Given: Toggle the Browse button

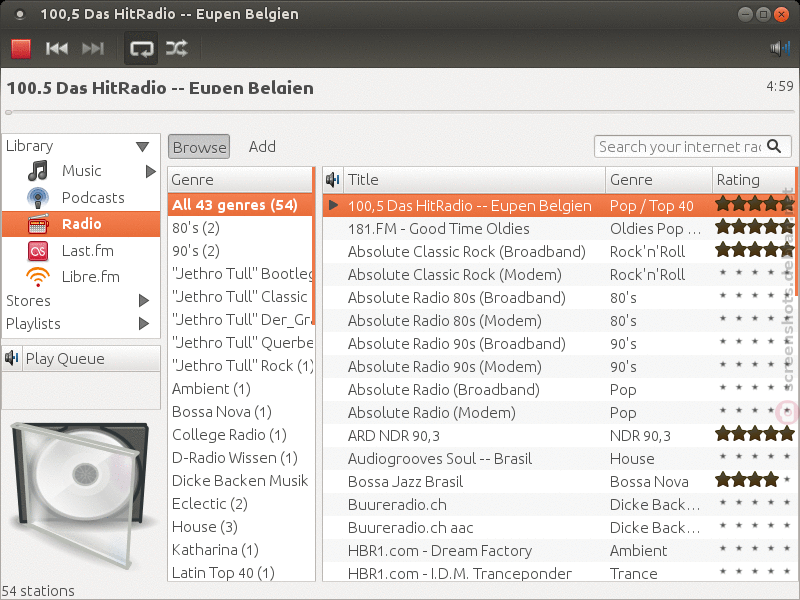Looking at the screenshot, I should 199,147.
